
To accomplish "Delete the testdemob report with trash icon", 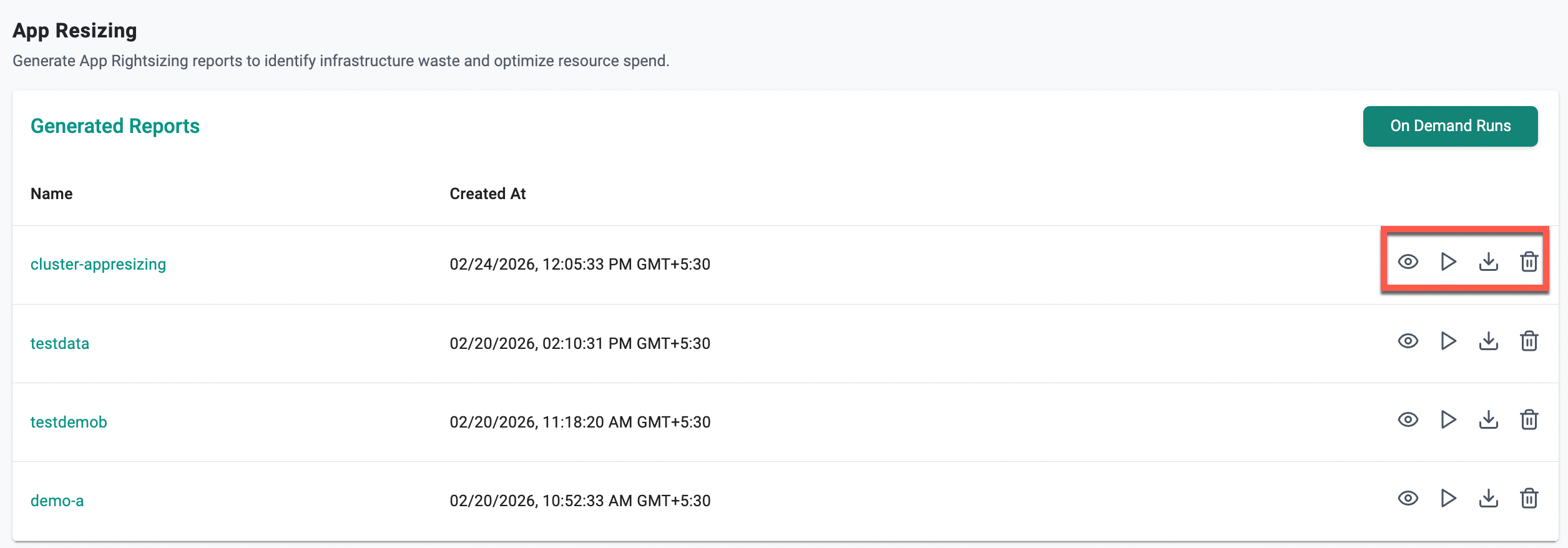I will tap(1529, 419).
